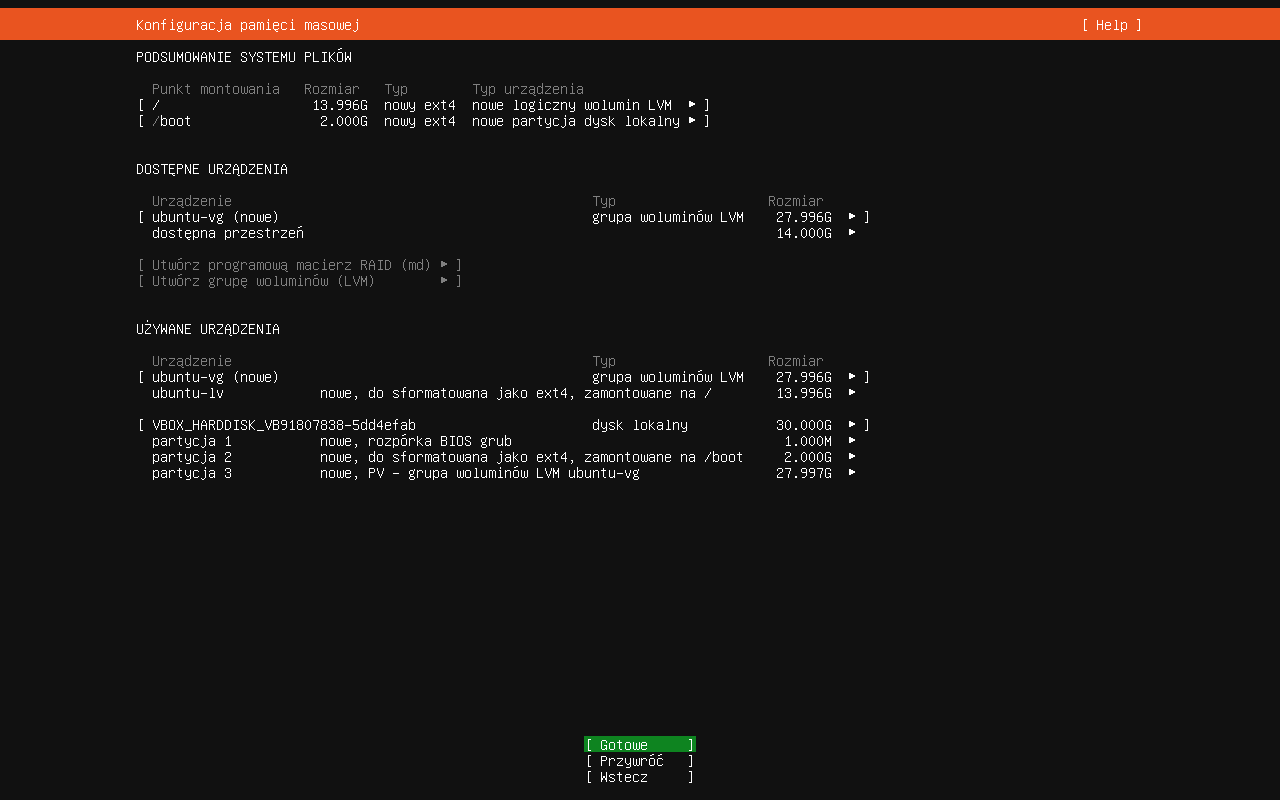Select partycja 1 BIOS grub row
Viewport: 1280px width, 800px height.
[x=504, y=441]
